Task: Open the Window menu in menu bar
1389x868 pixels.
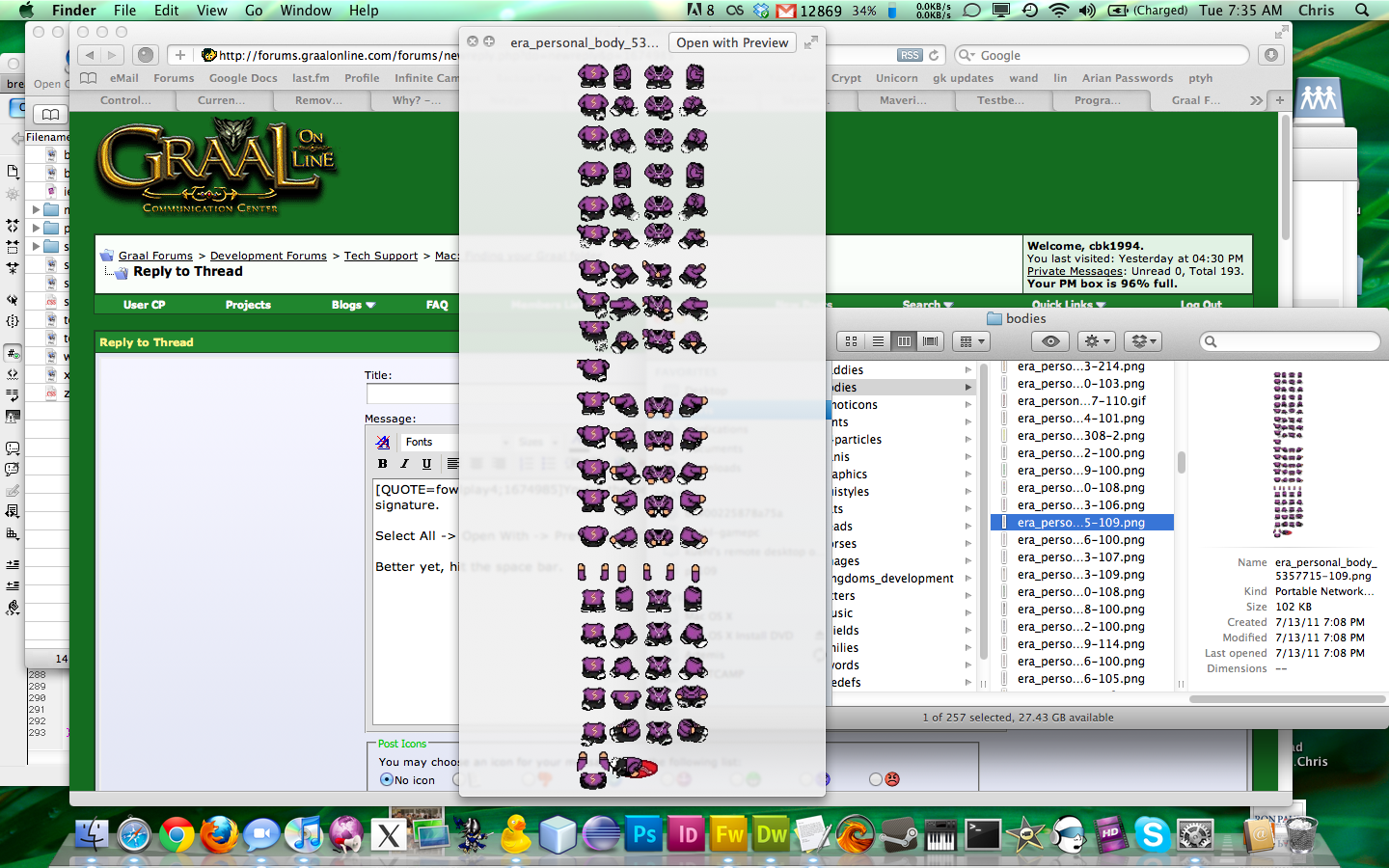Action: 305,11
